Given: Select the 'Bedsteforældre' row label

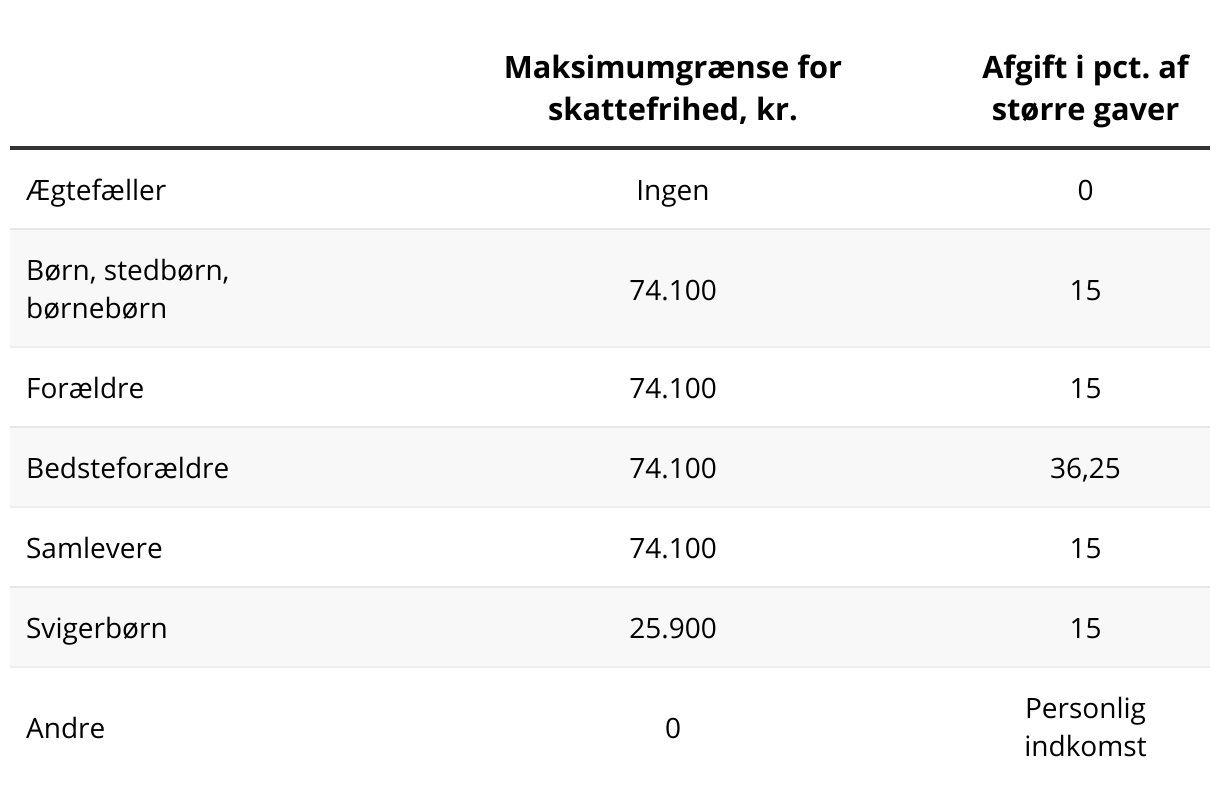Looking at the screenshot, I should click(128, 468).
